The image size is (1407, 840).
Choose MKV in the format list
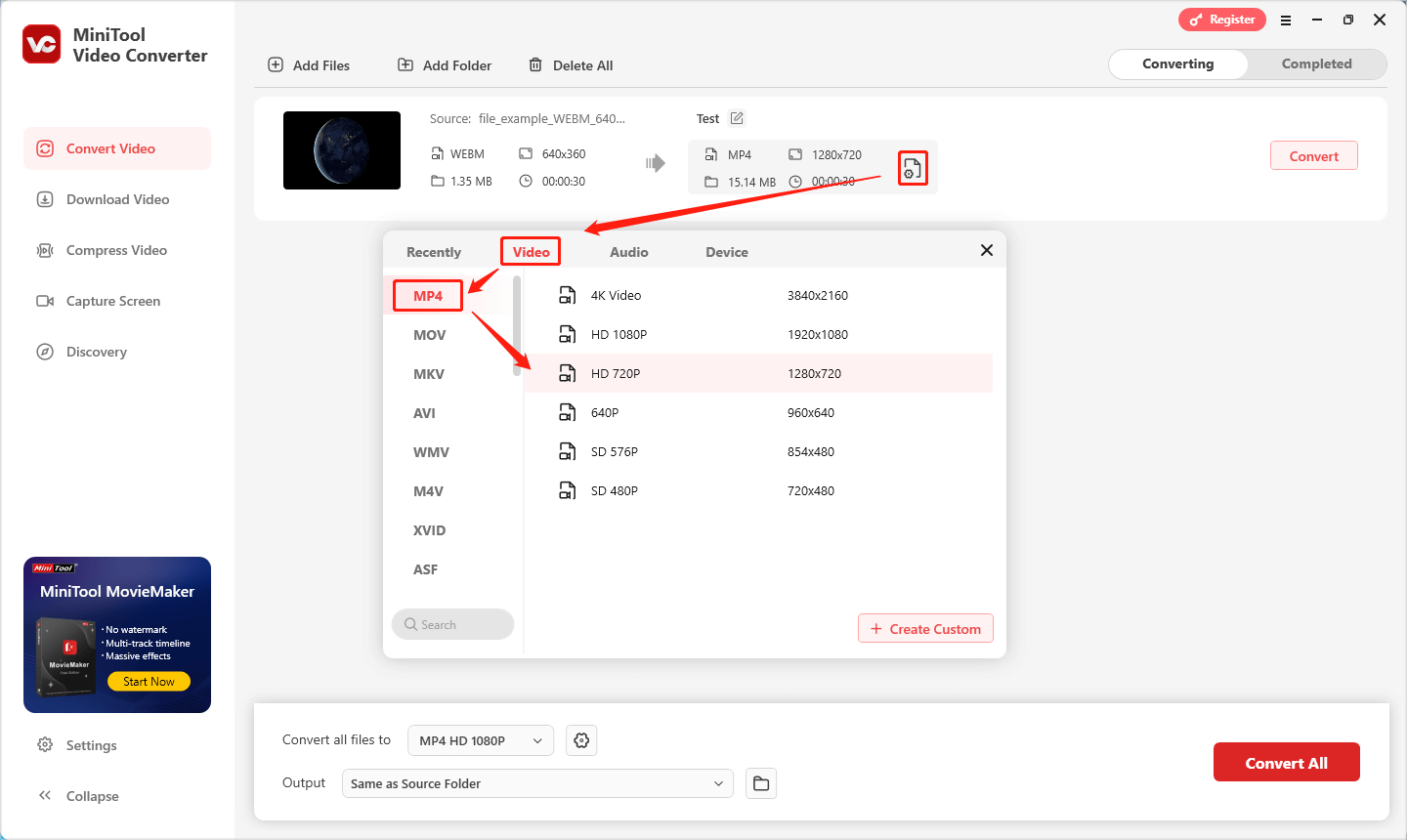coord(429,374)
